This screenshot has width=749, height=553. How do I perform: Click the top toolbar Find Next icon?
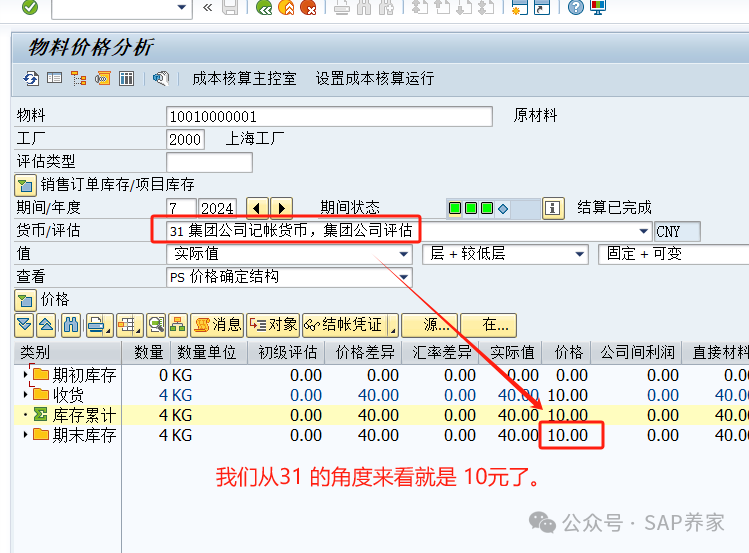[x=386, y=7]
